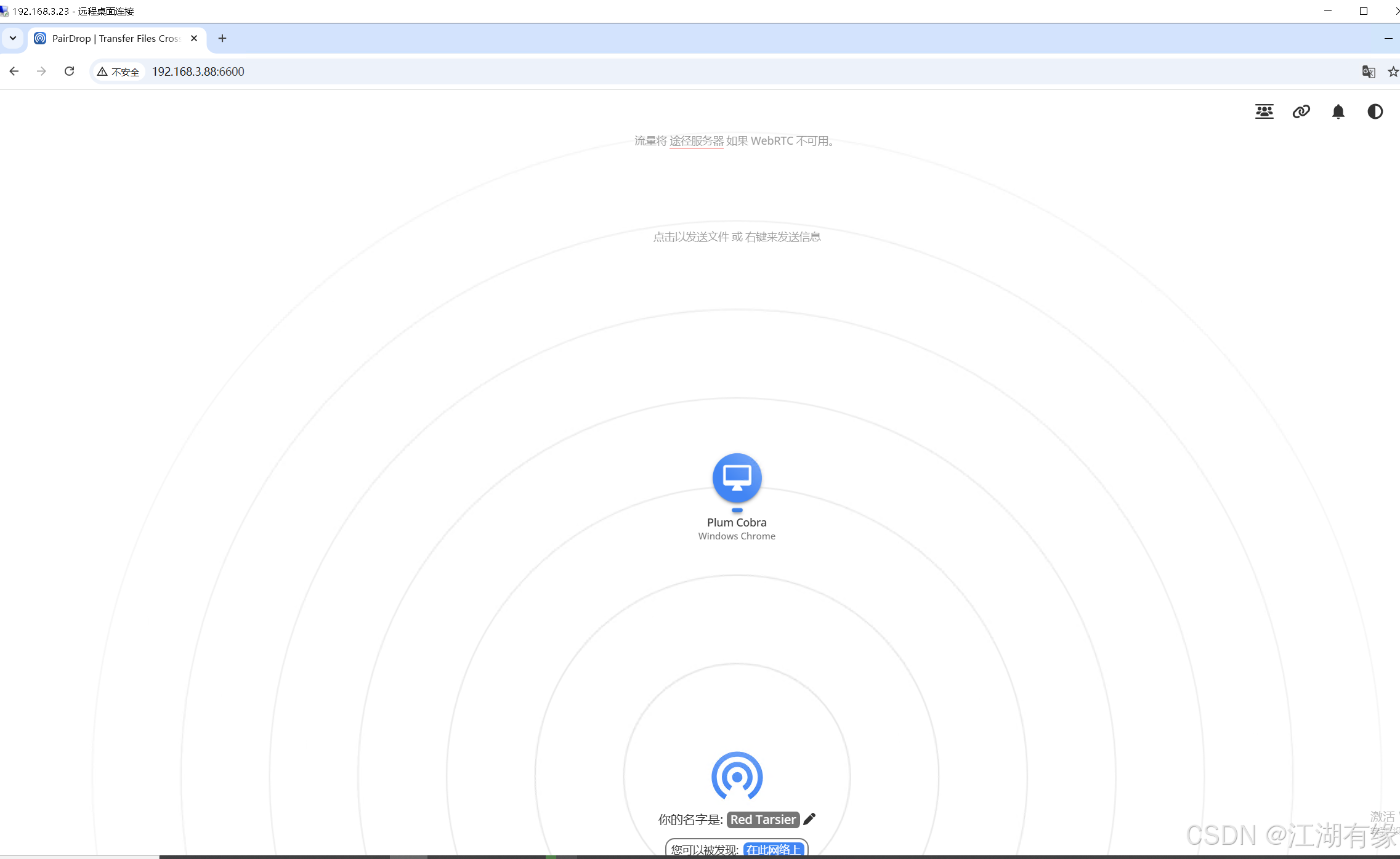This screenshot has width=1400, height=859.
Task: Click the Red Tarsier display name
Action: (763, 819)
